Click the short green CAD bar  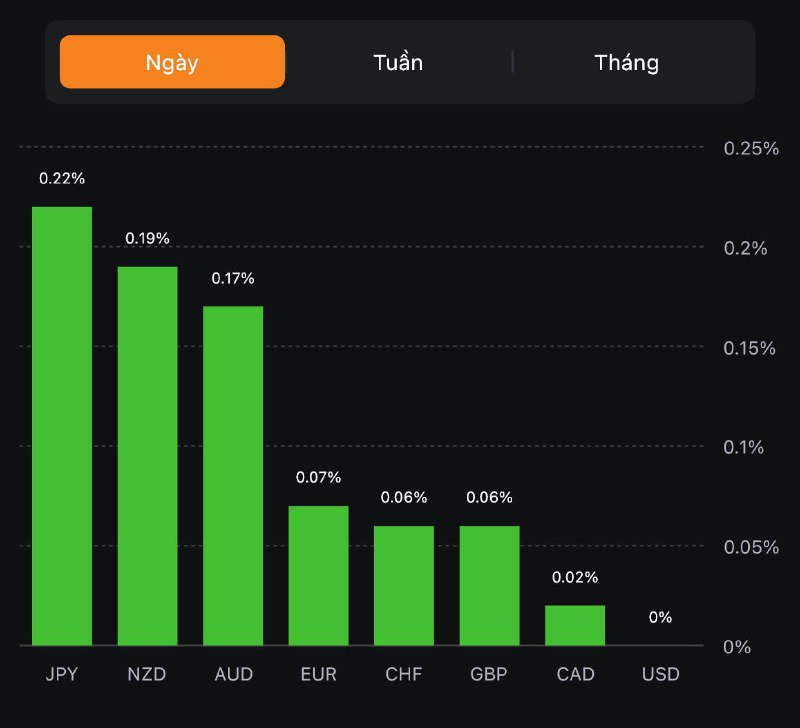[x=575, y=626]
